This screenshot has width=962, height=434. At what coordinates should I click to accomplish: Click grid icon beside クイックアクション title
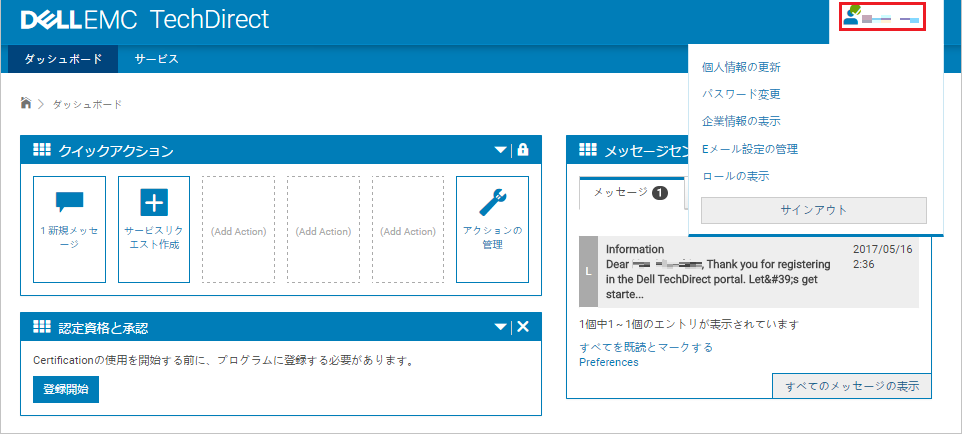pyautogui.click(x=41, y=150)
